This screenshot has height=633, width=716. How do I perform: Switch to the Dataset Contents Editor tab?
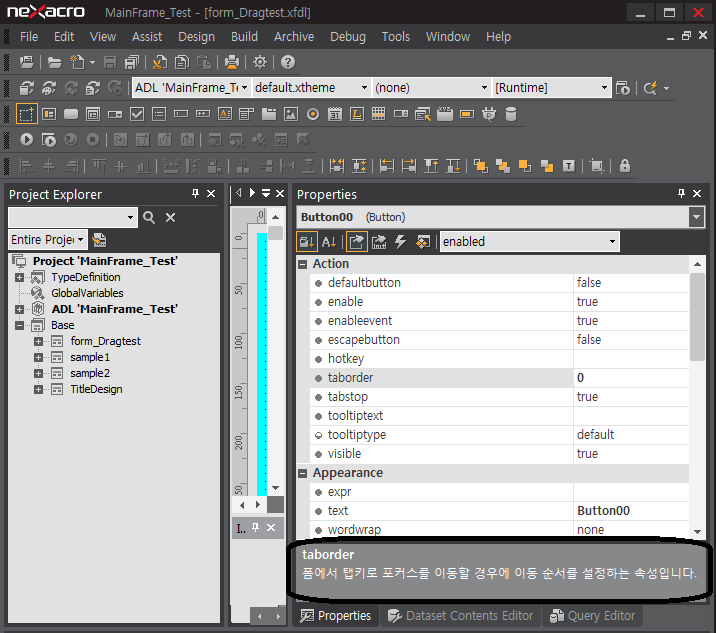[460, 616]
